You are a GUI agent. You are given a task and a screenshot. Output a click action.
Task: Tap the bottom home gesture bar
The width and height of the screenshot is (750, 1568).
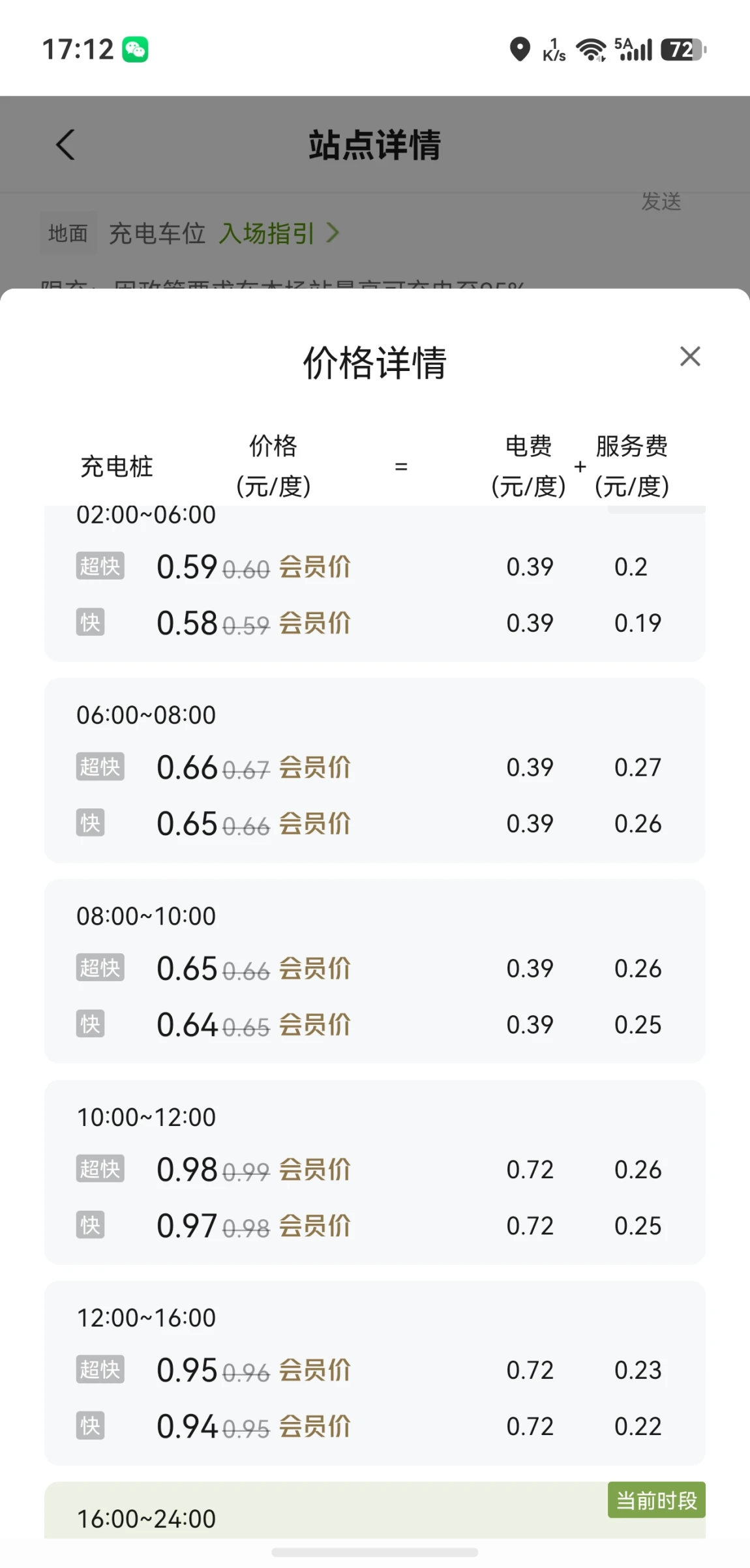(374, 1552)
